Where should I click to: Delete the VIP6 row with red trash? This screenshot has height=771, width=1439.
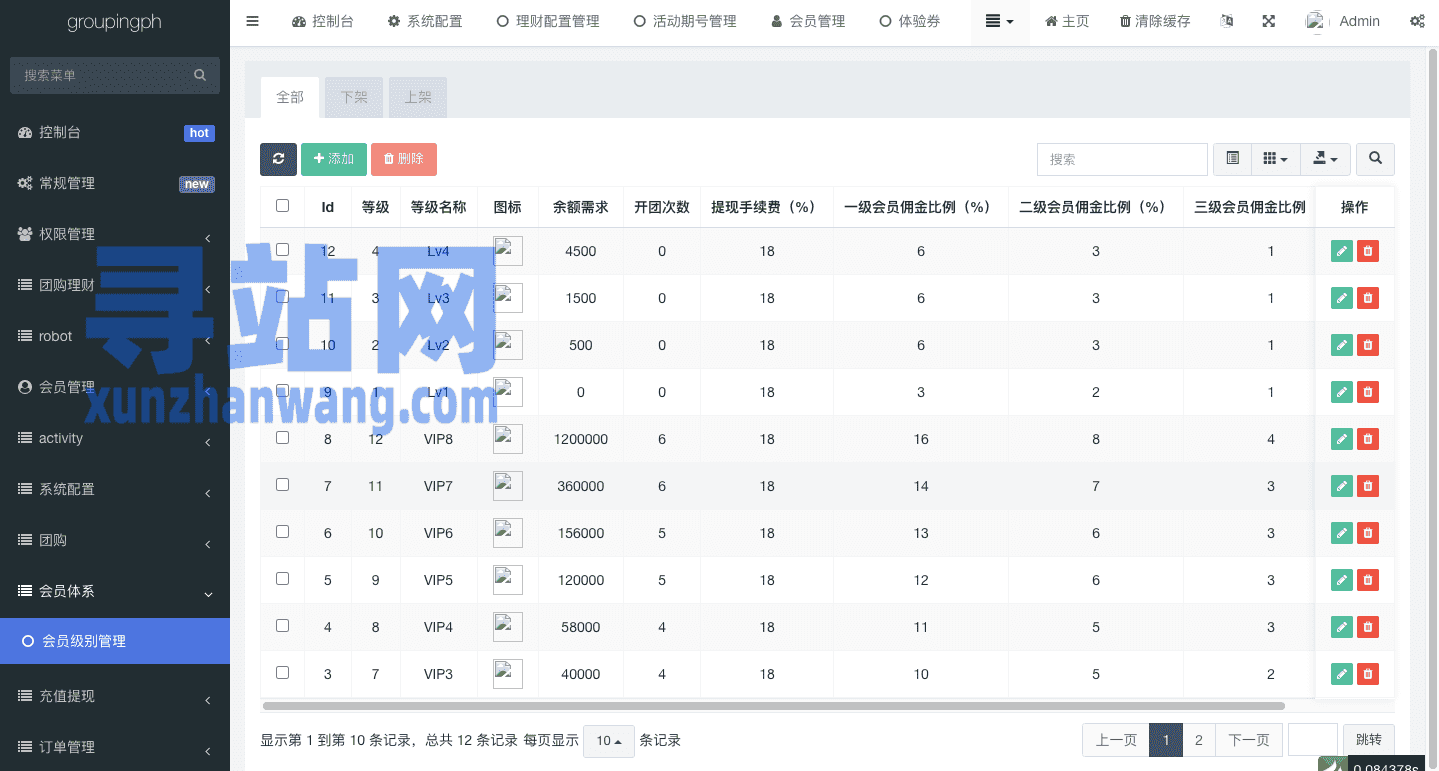tap(1368, 533)
